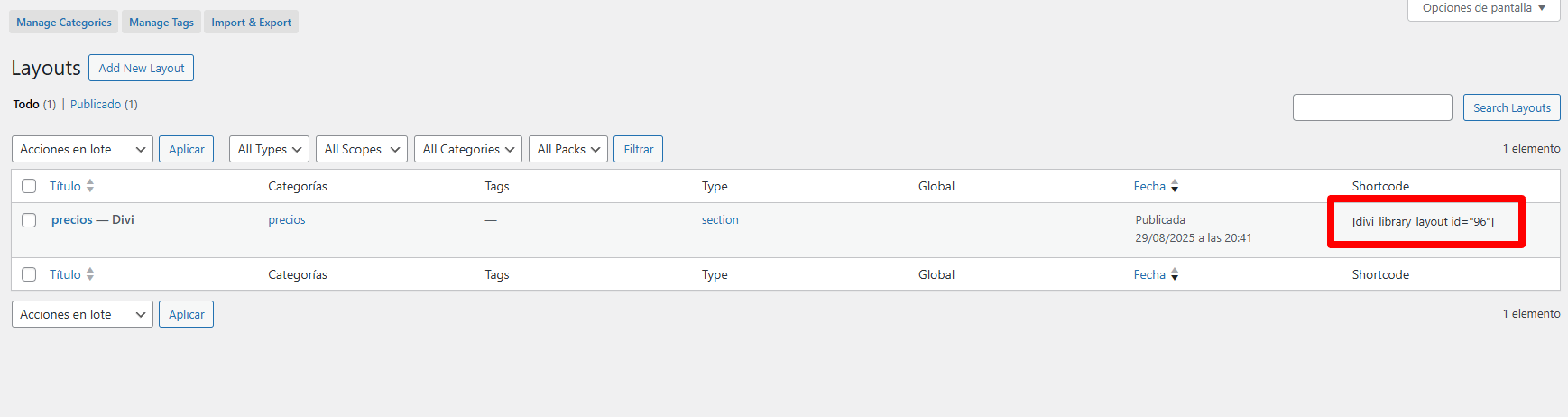
Task: Click sort arrows beside bottom Fecha header
Action: (x=1175, y=274)
